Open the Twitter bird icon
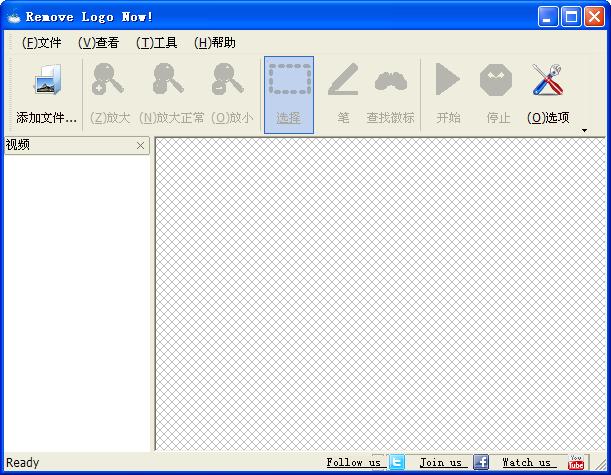 point(397,463)
